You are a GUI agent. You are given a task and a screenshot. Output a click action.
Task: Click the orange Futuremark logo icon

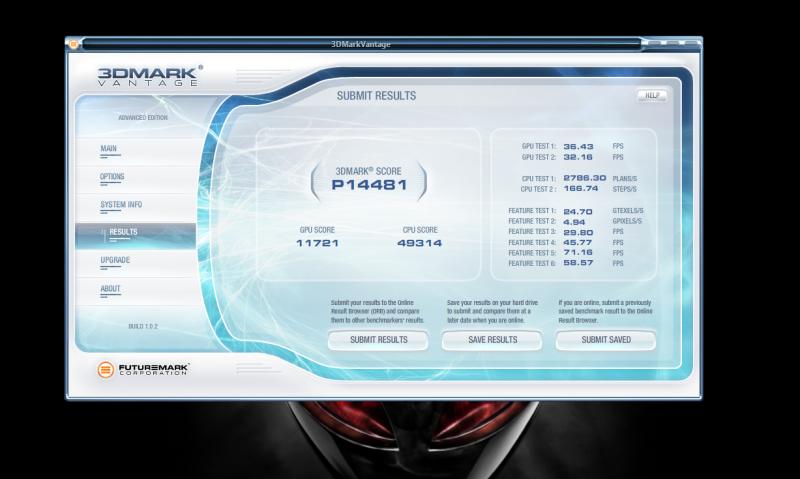click(x=105, y=369)
